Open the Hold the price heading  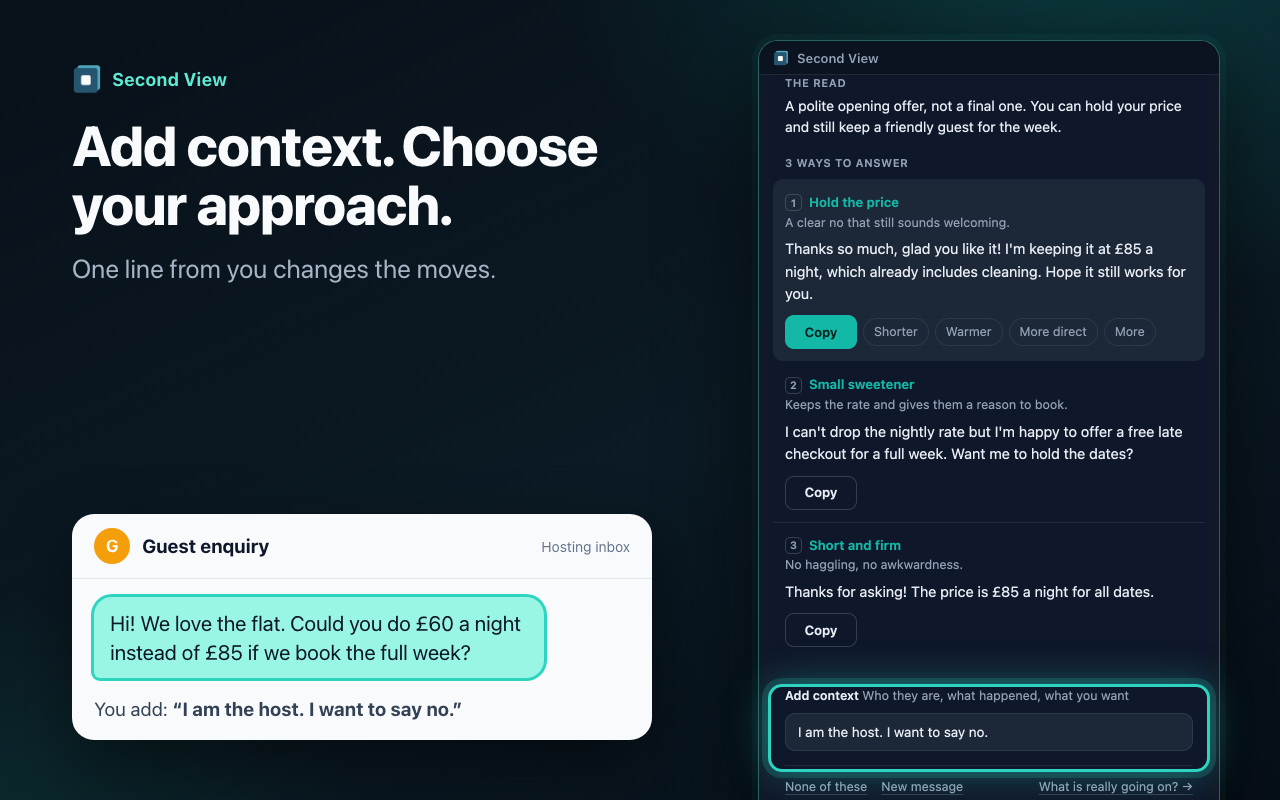click(854, 203)
